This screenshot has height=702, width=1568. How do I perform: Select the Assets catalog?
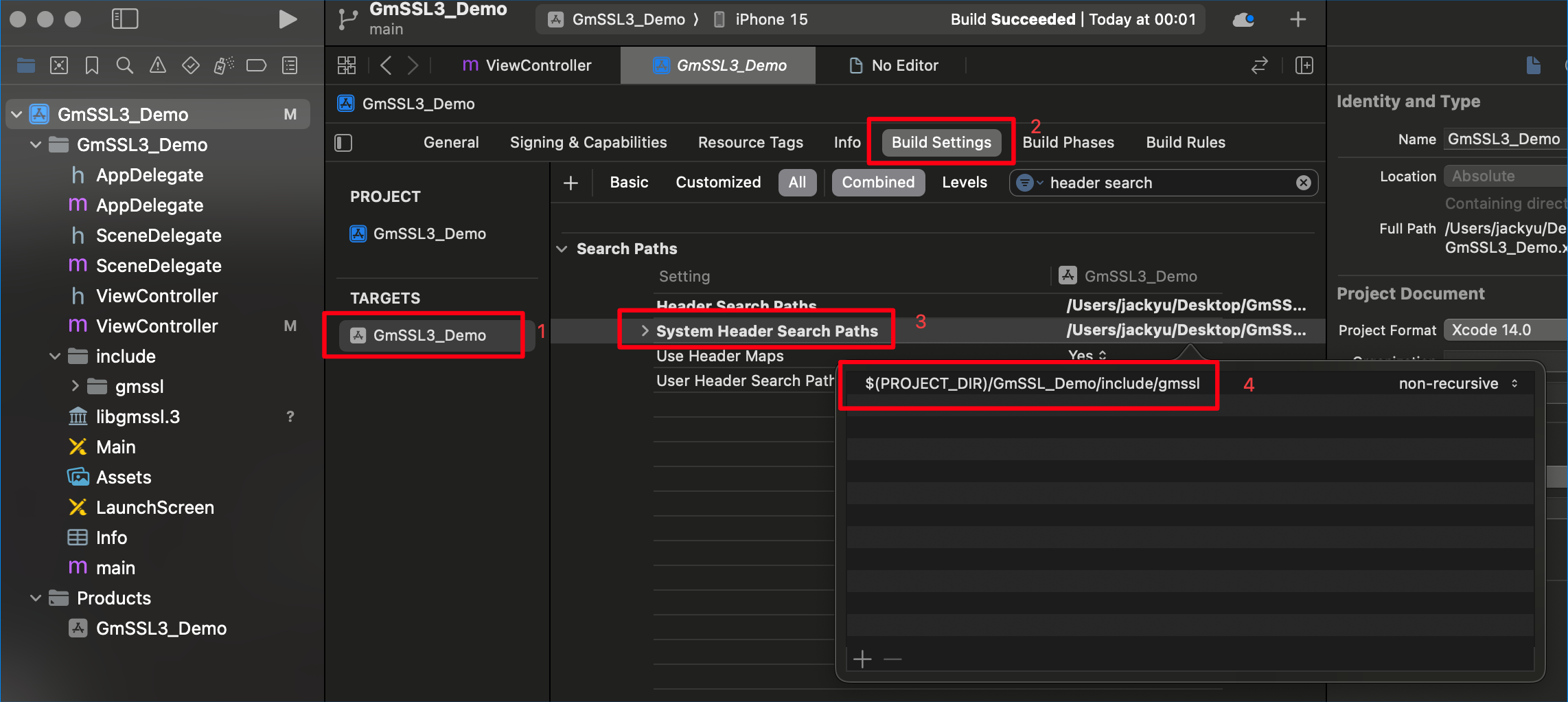124,477
